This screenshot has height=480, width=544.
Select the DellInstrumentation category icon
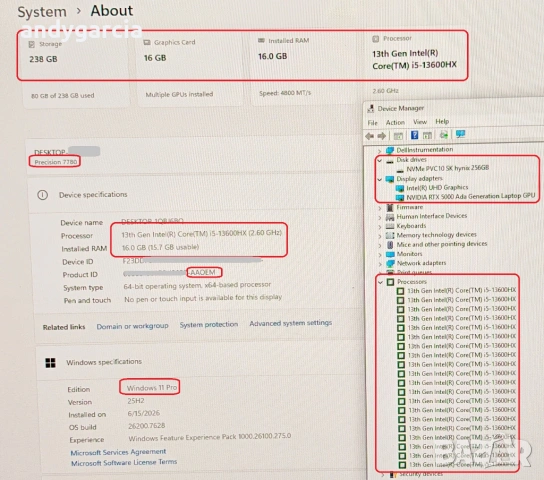(390, 150)
